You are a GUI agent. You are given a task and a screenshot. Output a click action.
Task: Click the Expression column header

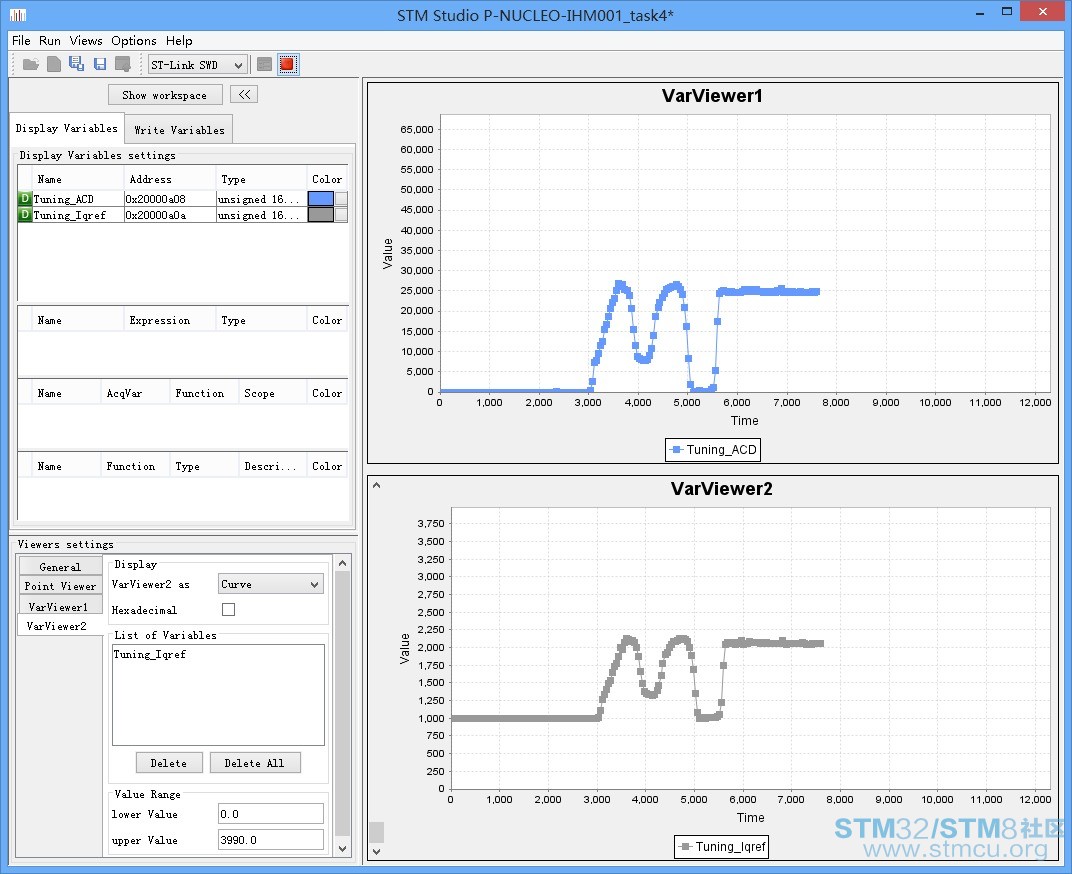tap(169, 320)
